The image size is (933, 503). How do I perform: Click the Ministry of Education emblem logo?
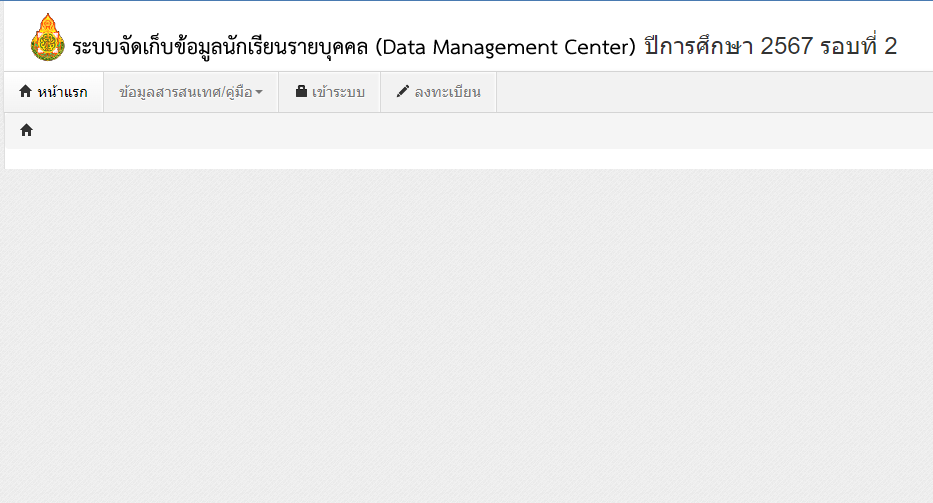[47, 39]
